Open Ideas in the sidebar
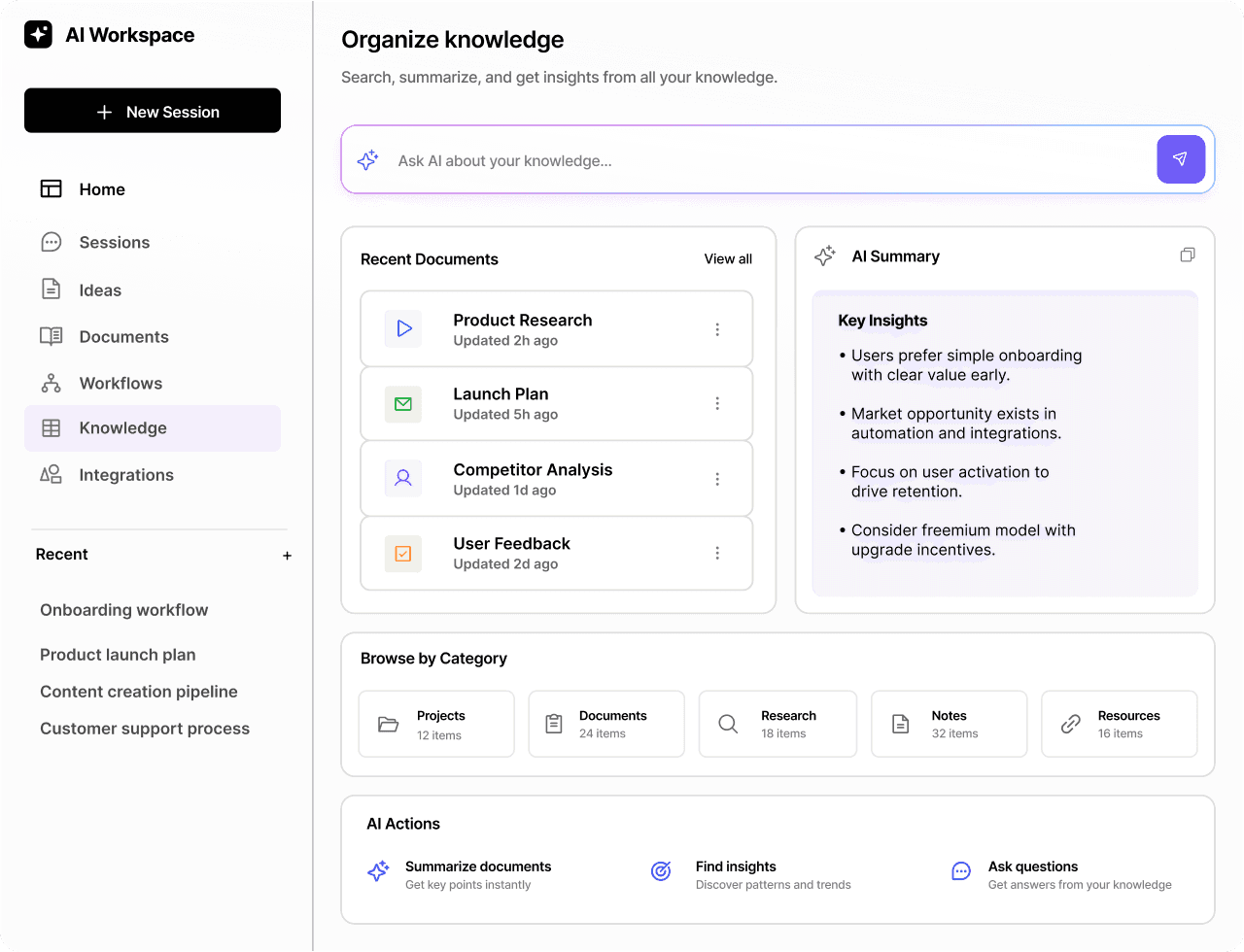The width and height of the screenshot is (1244, 952). pos(153,290)
